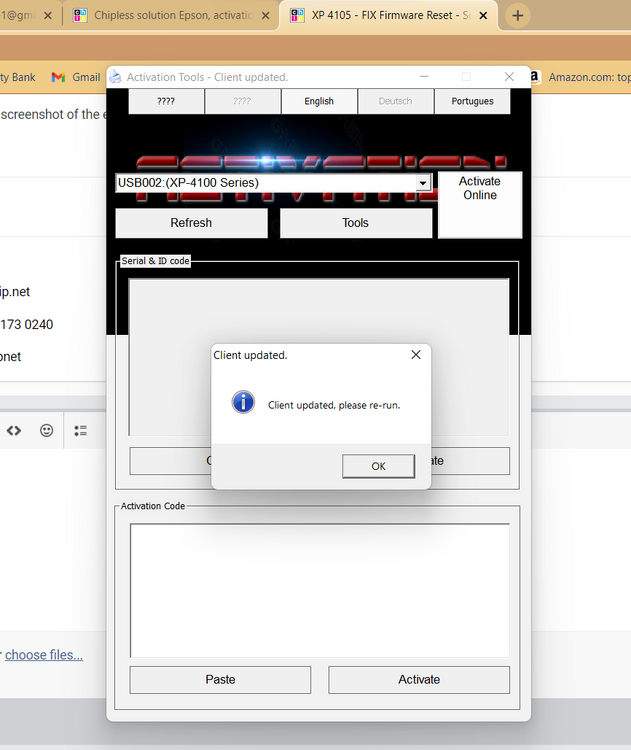Click the Activate button under Activation Code
Viewport: 631px width, 750px height.
pyautogui.click(x=419, y=680)
